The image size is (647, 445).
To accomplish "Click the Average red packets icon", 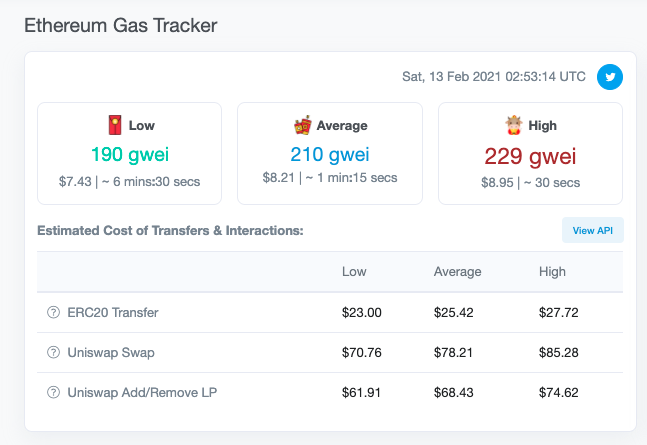I will point(302,125).
